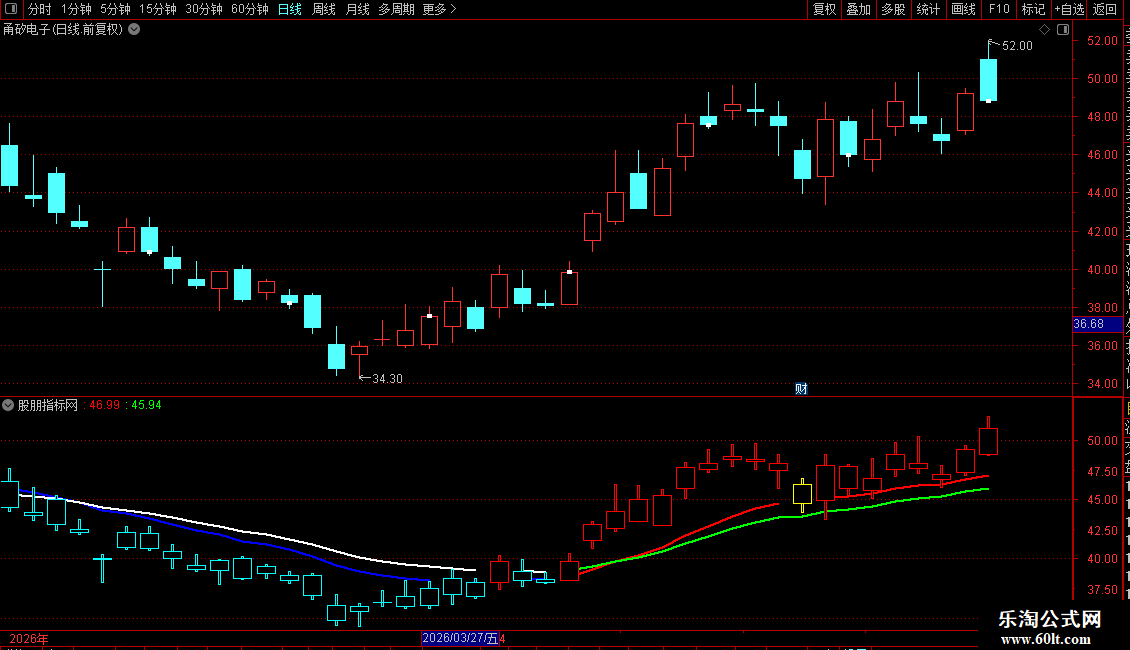1130x650 pixels.
Task: Expand the 股朋指标网 indicator dropdown
Action: click(8, 405)
